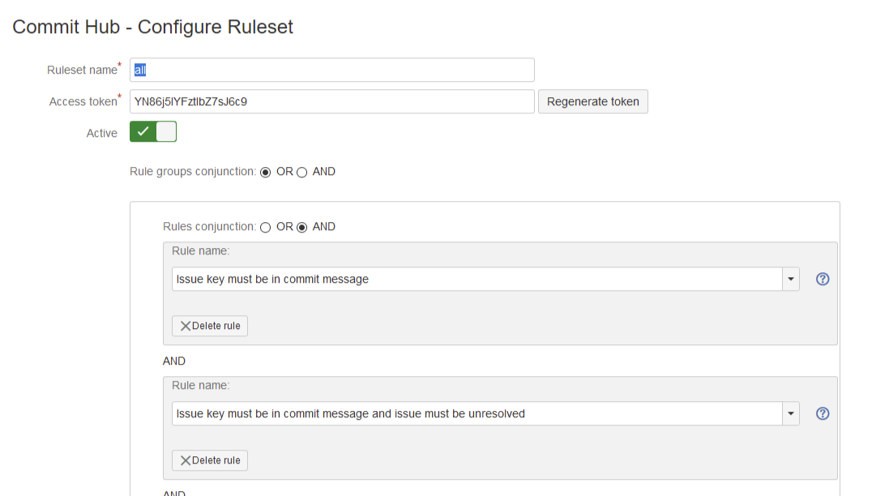Choose OR for rules conjunction
Screen dimensions: 872x496
coord(265,227)
